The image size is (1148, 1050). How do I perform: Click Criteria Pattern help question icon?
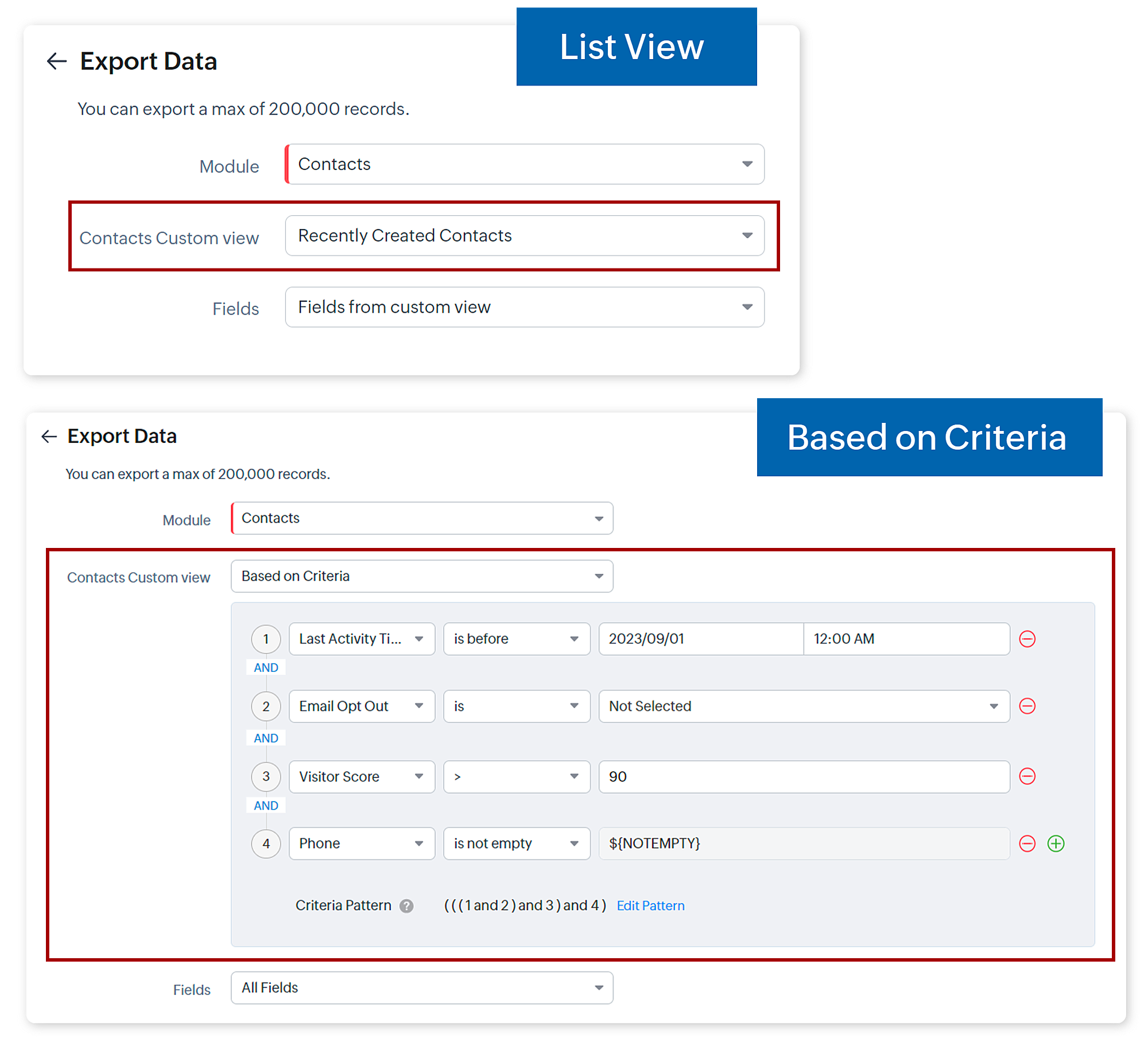coord(406,906)
